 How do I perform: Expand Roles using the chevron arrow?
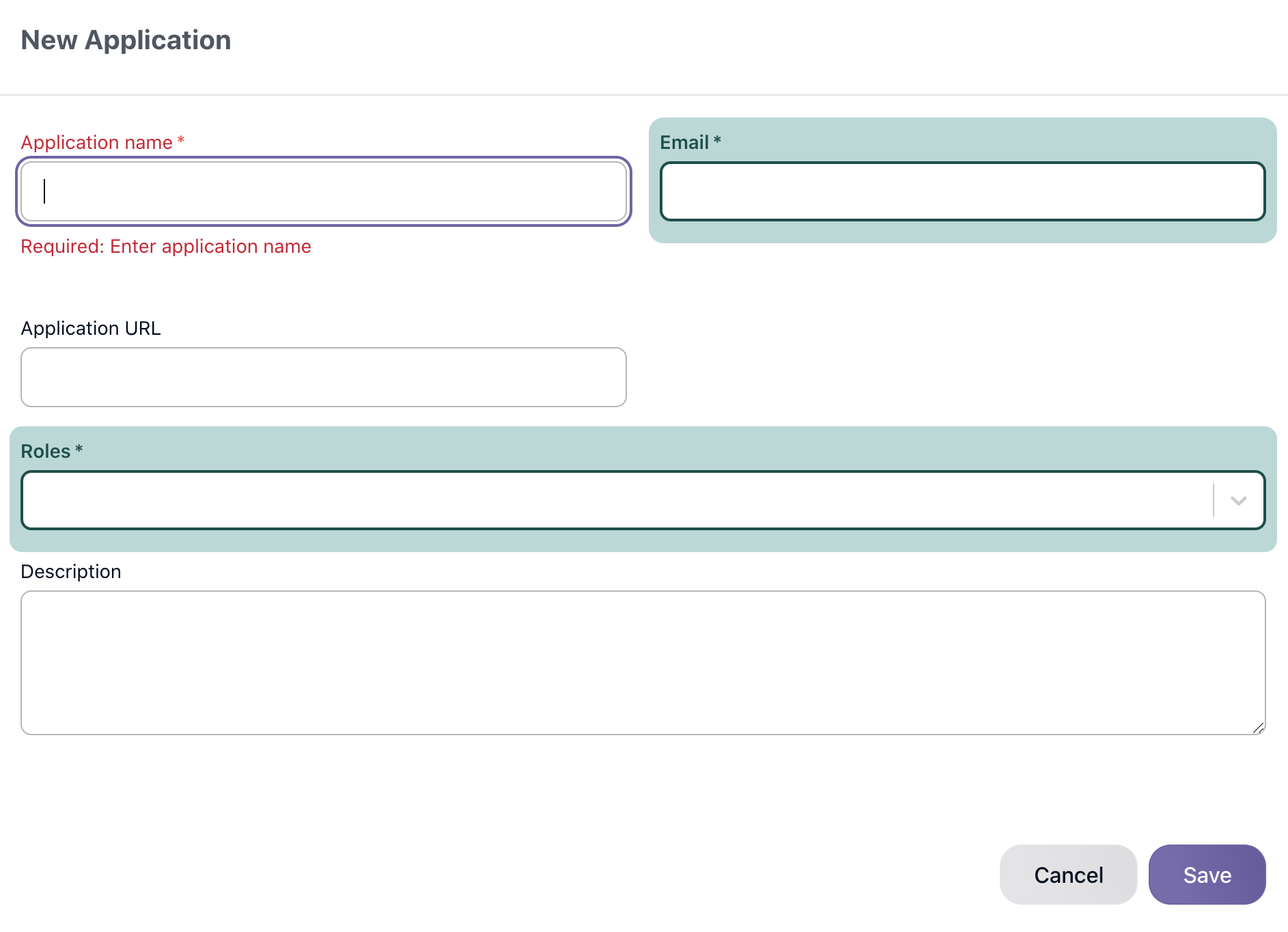(1238, 501)
